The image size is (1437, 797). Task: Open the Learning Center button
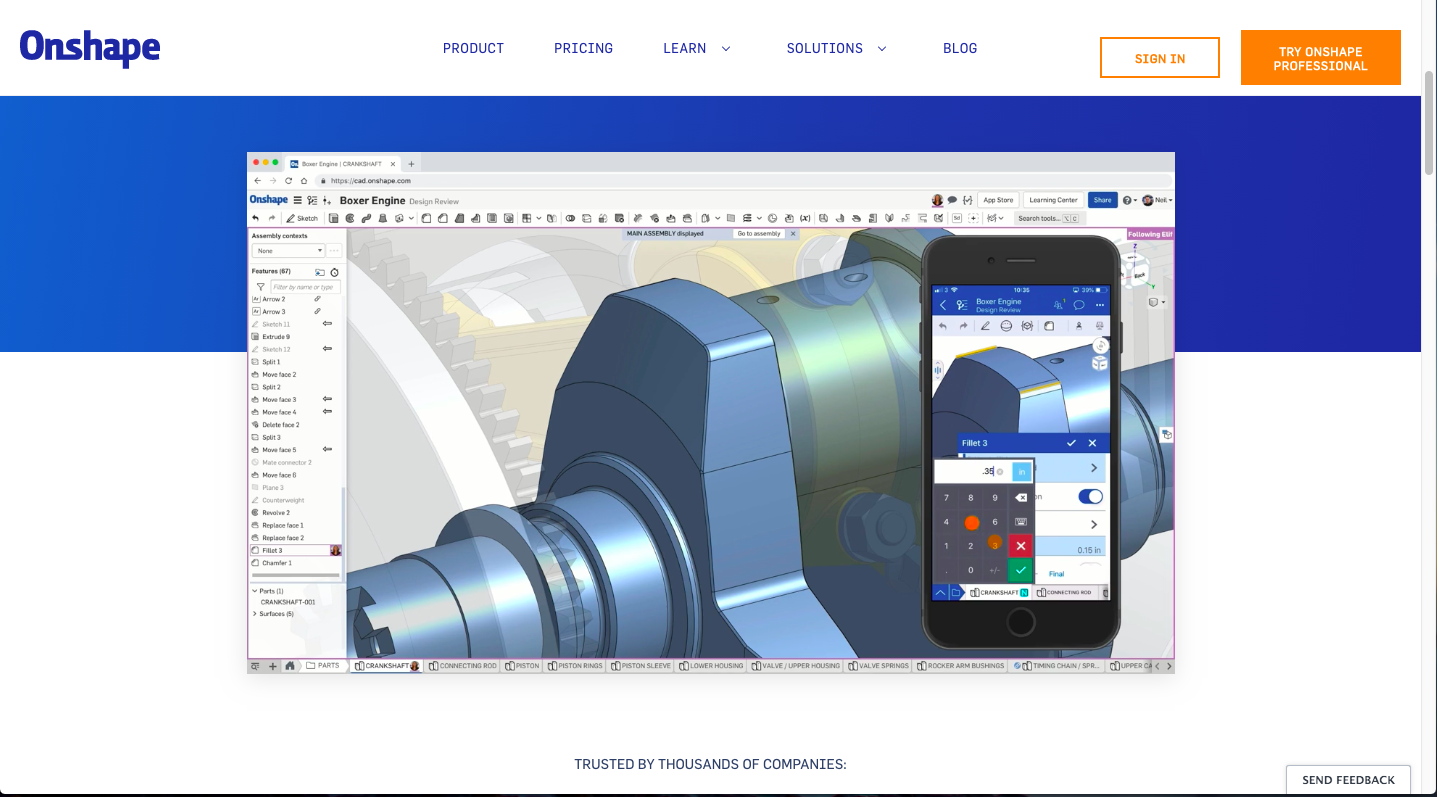click(x=1053, y=200)
